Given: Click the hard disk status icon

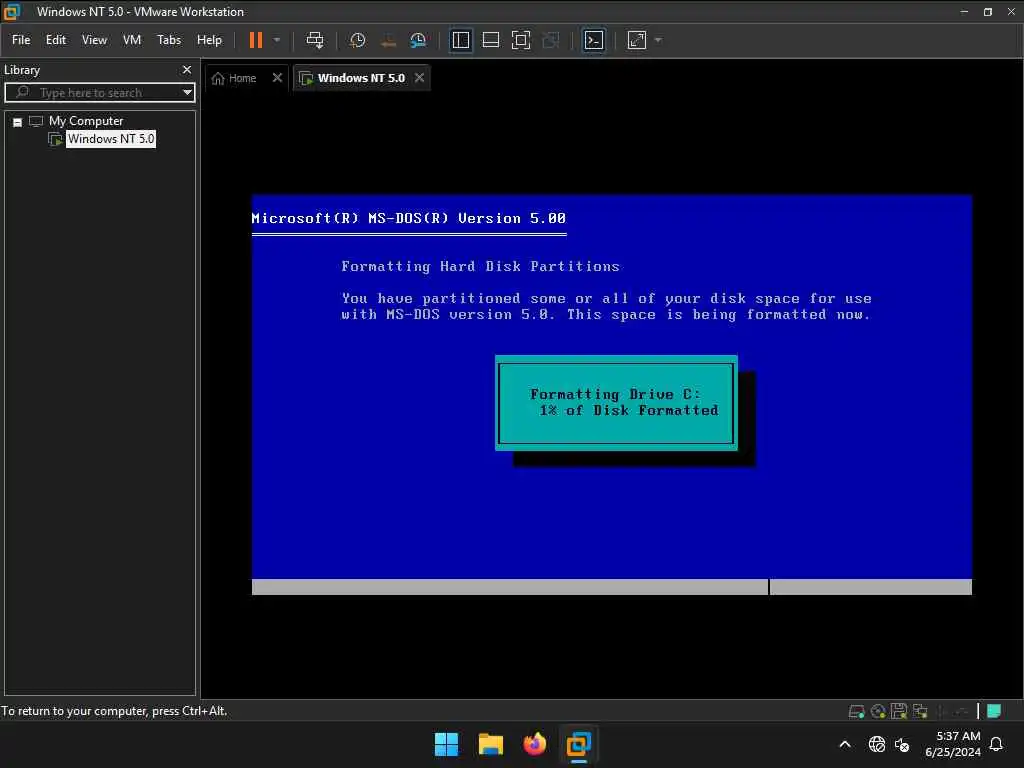Looking at the screenshot, I should (857, 711).
